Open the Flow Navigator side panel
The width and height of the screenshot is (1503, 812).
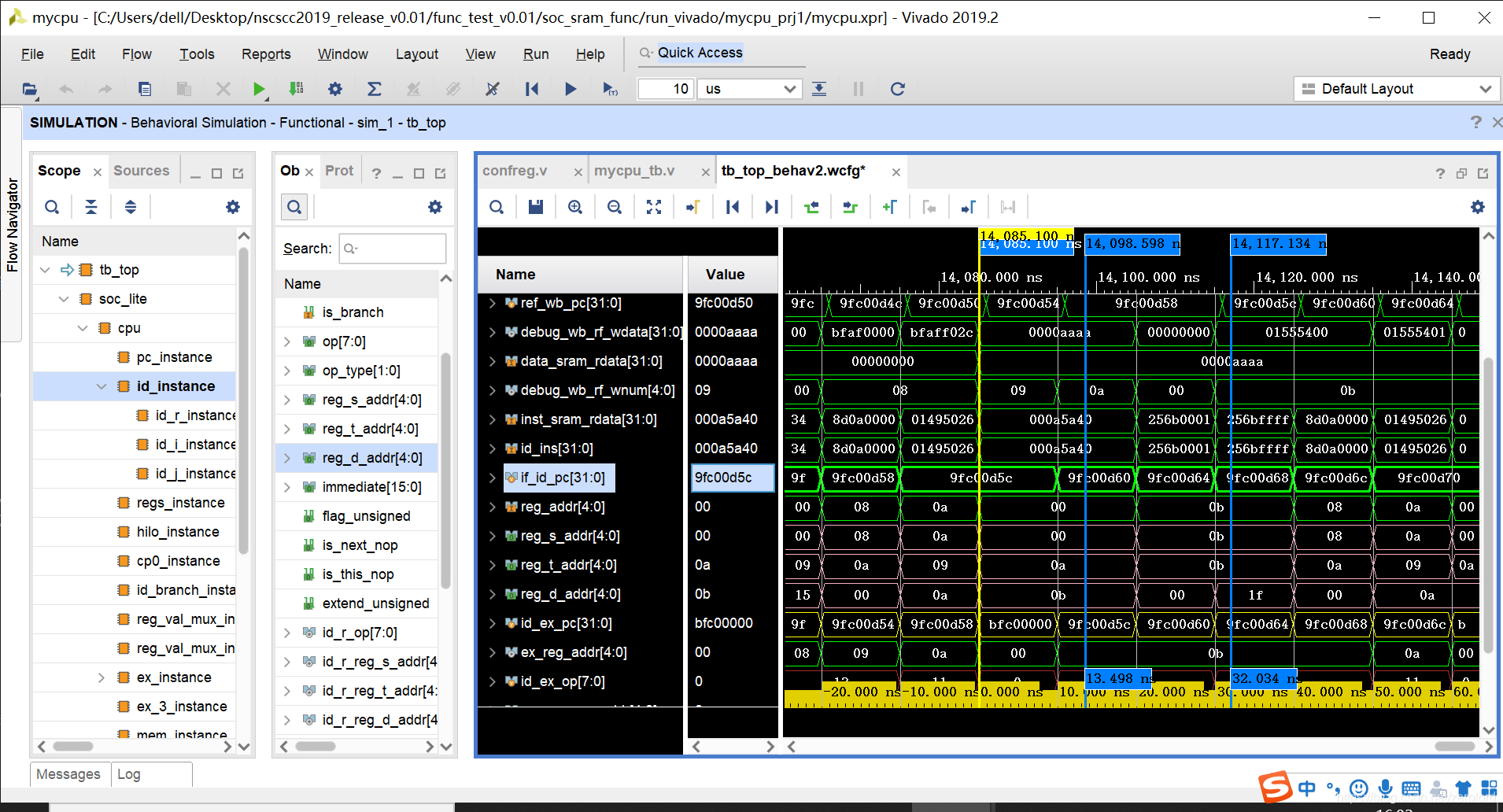12,225
